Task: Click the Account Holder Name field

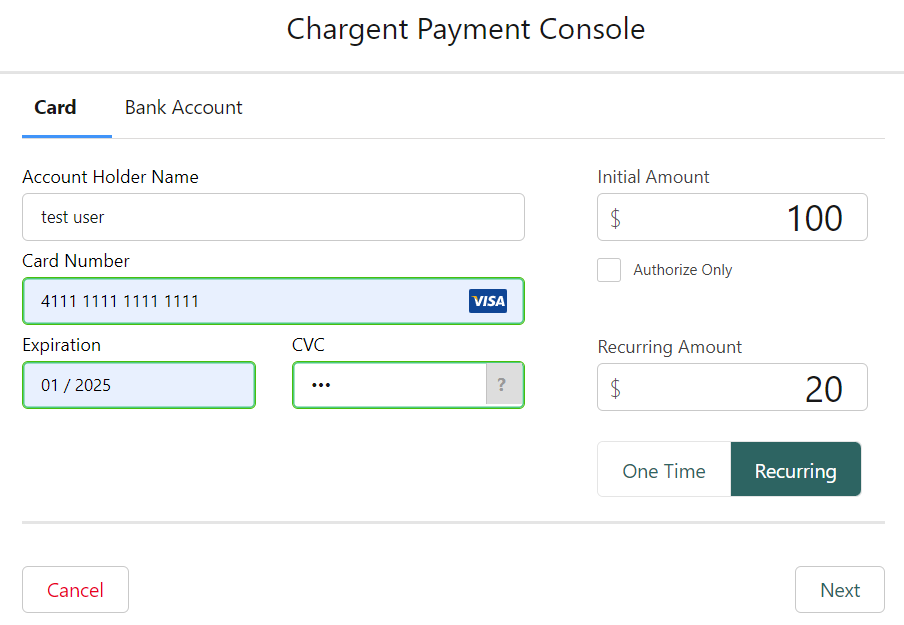Action: click(x=273, y=217)
